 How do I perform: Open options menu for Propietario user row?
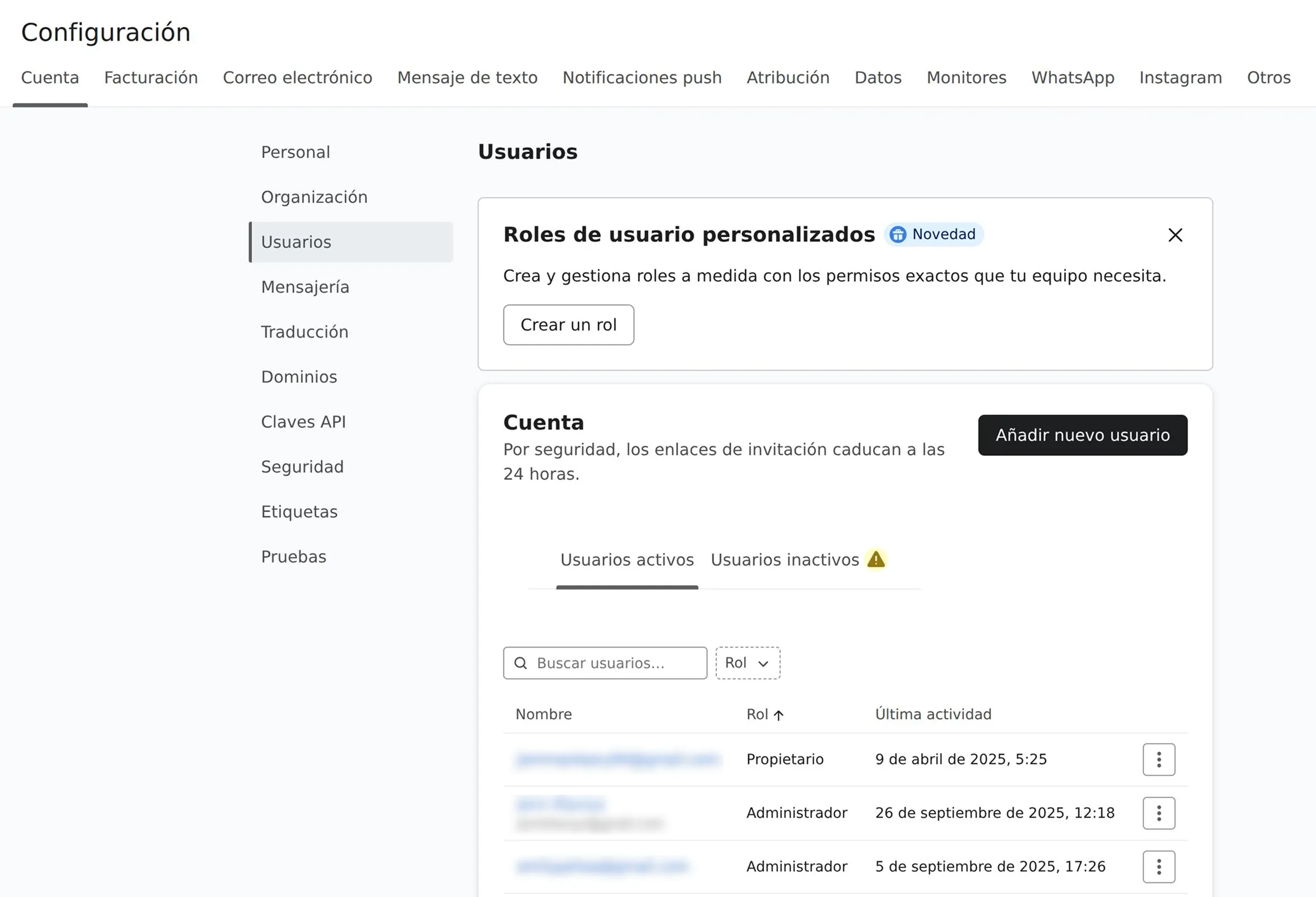pyautogui.click(x=1158, y=760)
